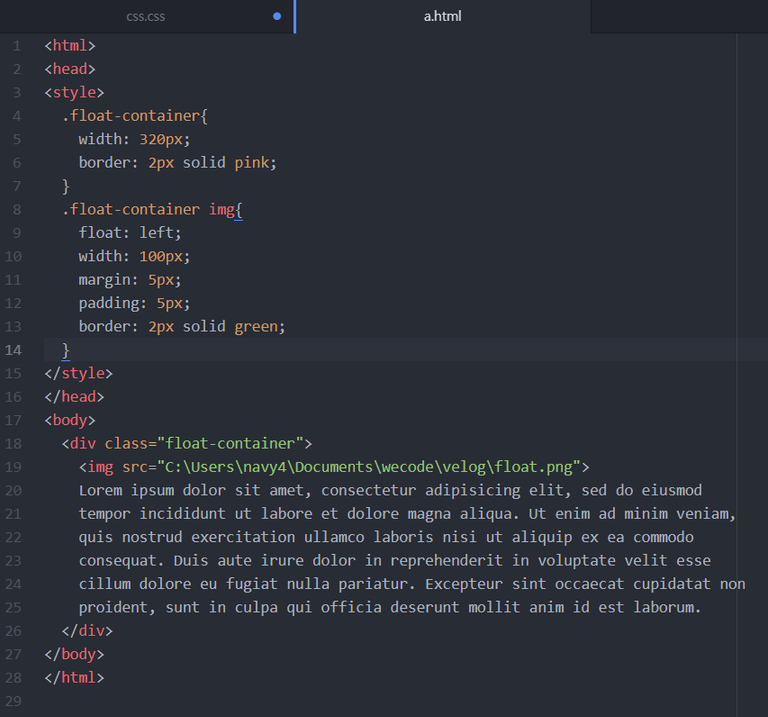Select the a.html tab
The image size is (768, 717).
(442, 17)
